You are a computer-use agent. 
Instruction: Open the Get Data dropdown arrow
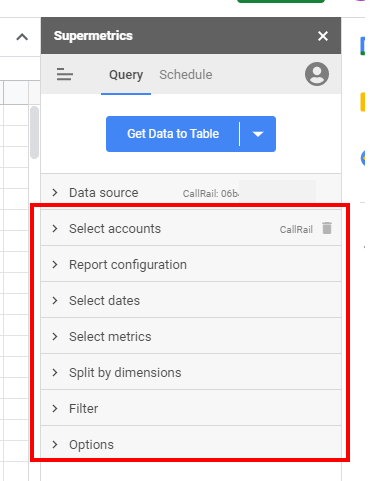(258, 134)
